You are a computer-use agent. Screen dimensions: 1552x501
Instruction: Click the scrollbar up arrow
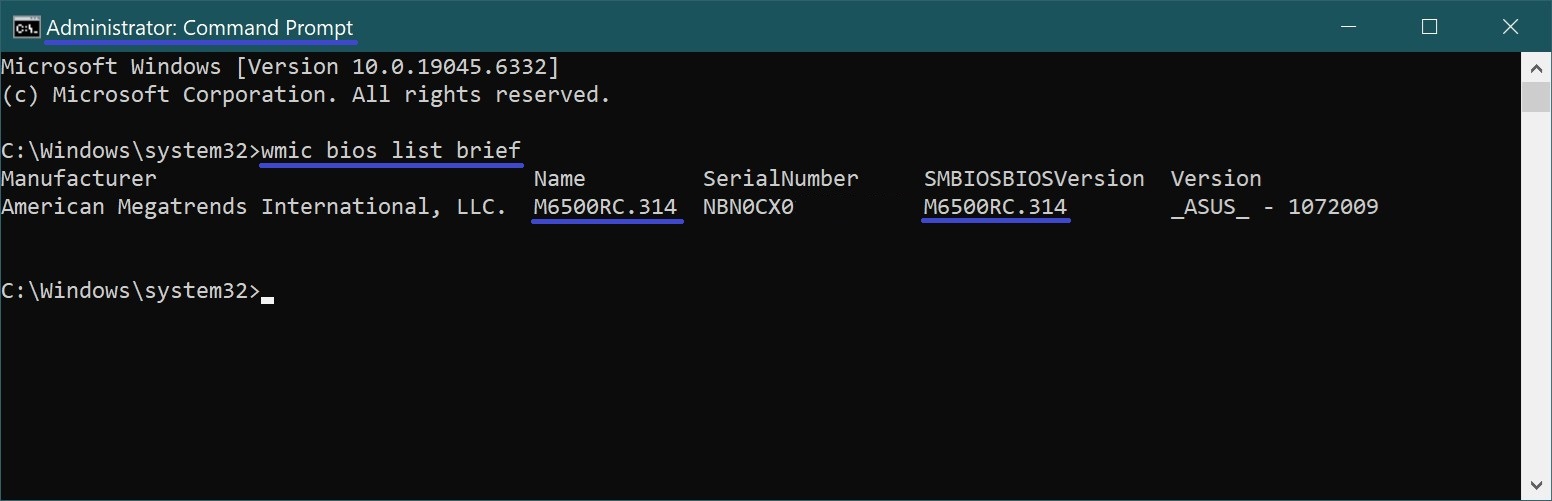[x=1535, y=67]
